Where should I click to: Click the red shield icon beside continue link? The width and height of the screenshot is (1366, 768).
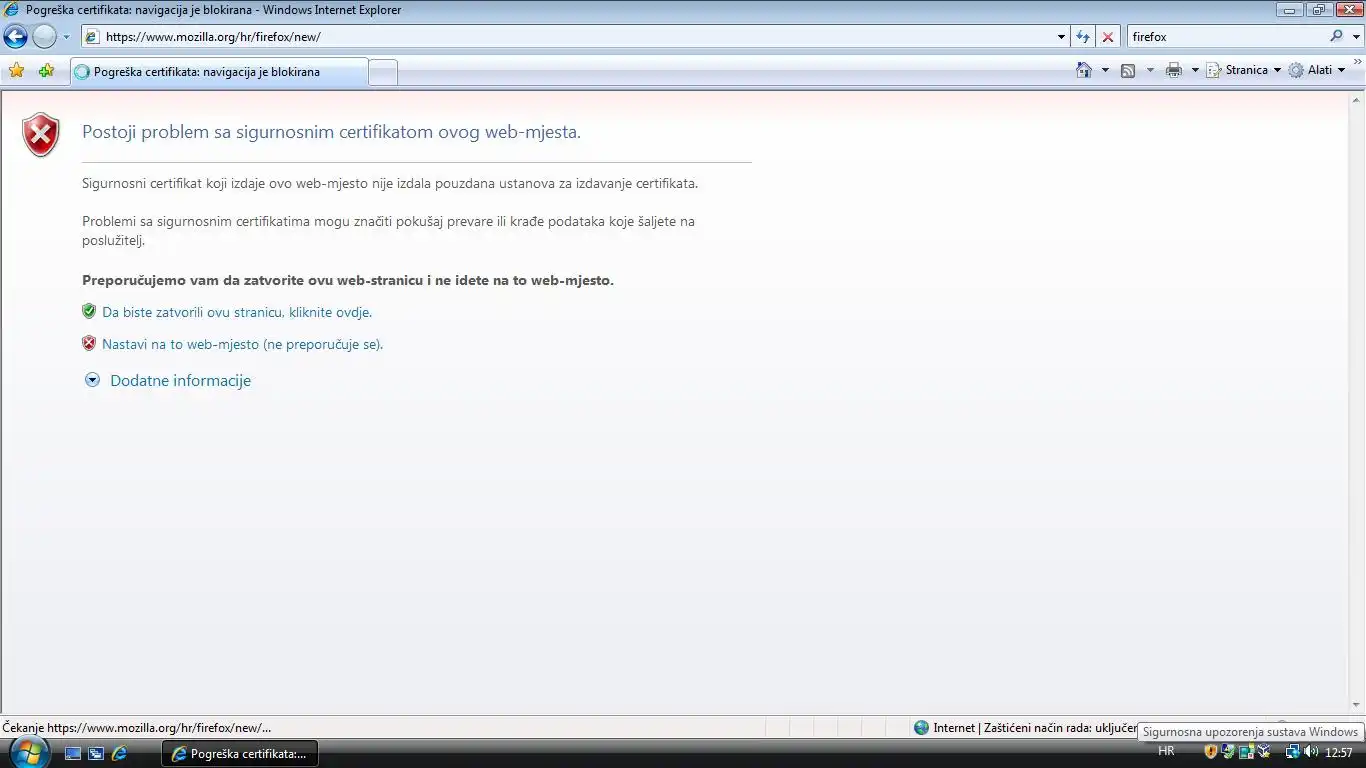point(89,343)
